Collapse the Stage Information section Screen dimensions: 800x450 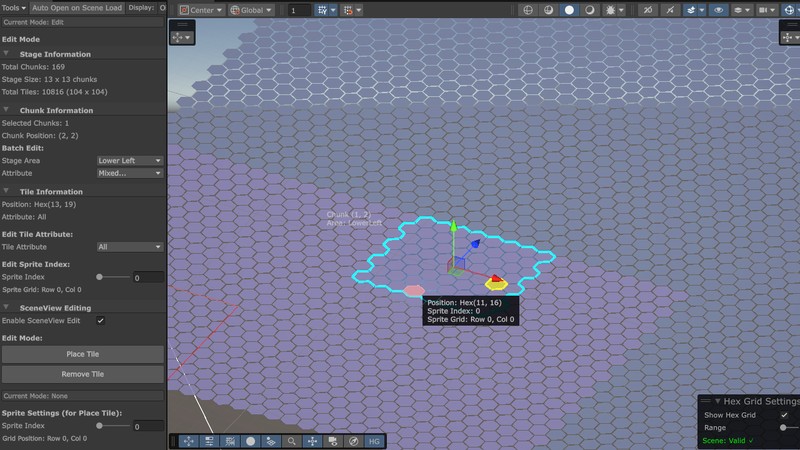[8, 54]
